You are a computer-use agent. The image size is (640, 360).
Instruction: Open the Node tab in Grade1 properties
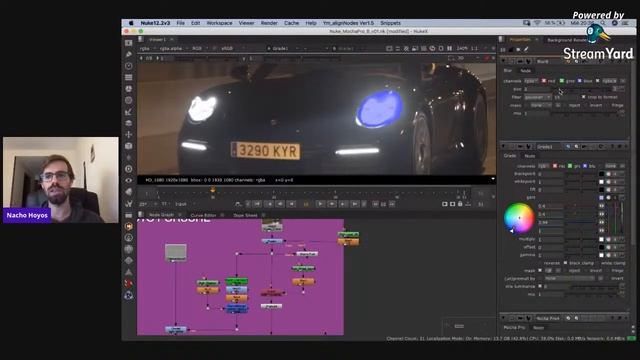[x=530, y=156]
